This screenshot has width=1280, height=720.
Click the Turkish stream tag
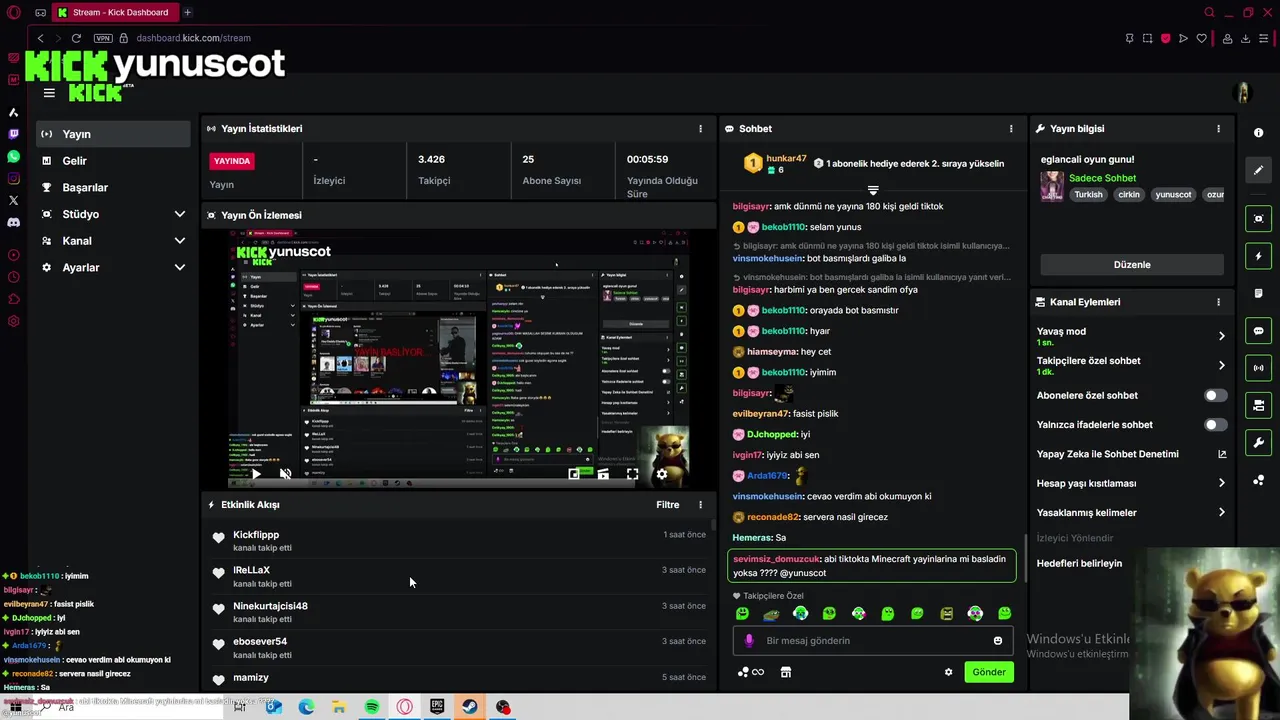pyautogui.click(x=1088, y=195)
